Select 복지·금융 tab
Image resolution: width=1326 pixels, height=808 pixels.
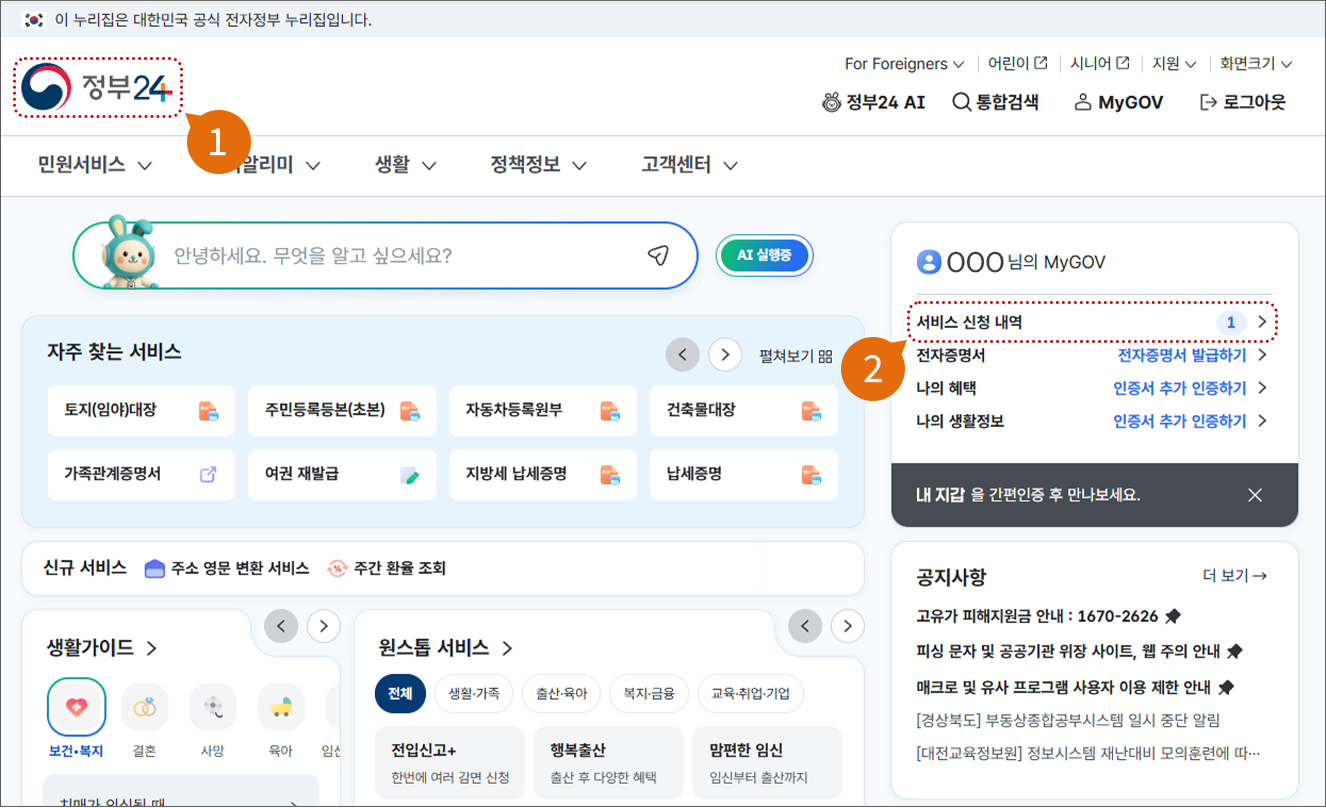coord(648,693)
